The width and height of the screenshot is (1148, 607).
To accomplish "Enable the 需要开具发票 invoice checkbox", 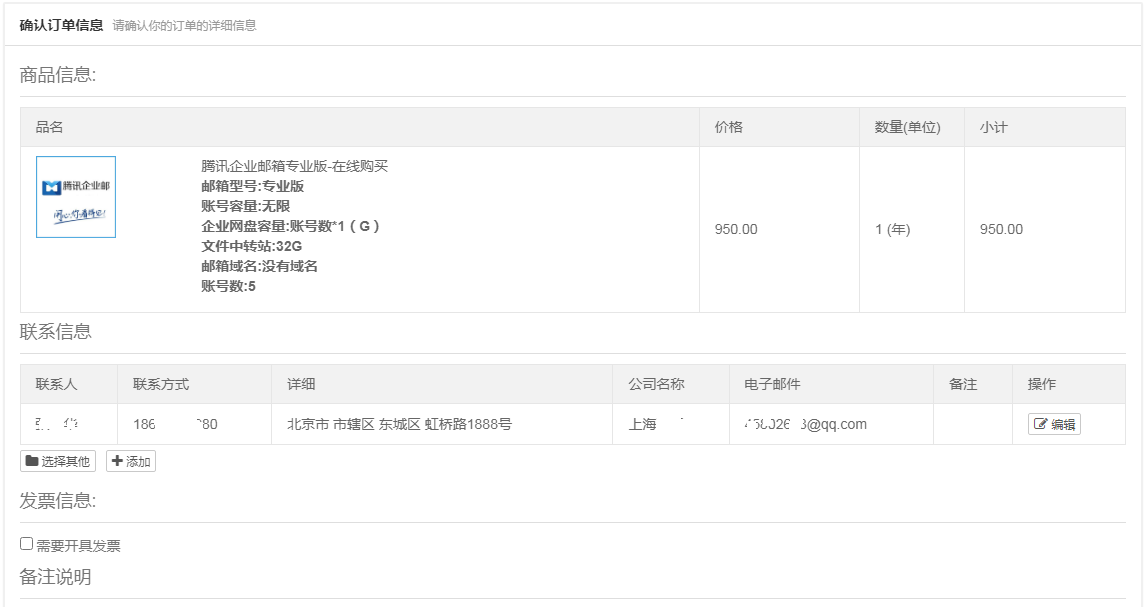I will tap(27, 544).
